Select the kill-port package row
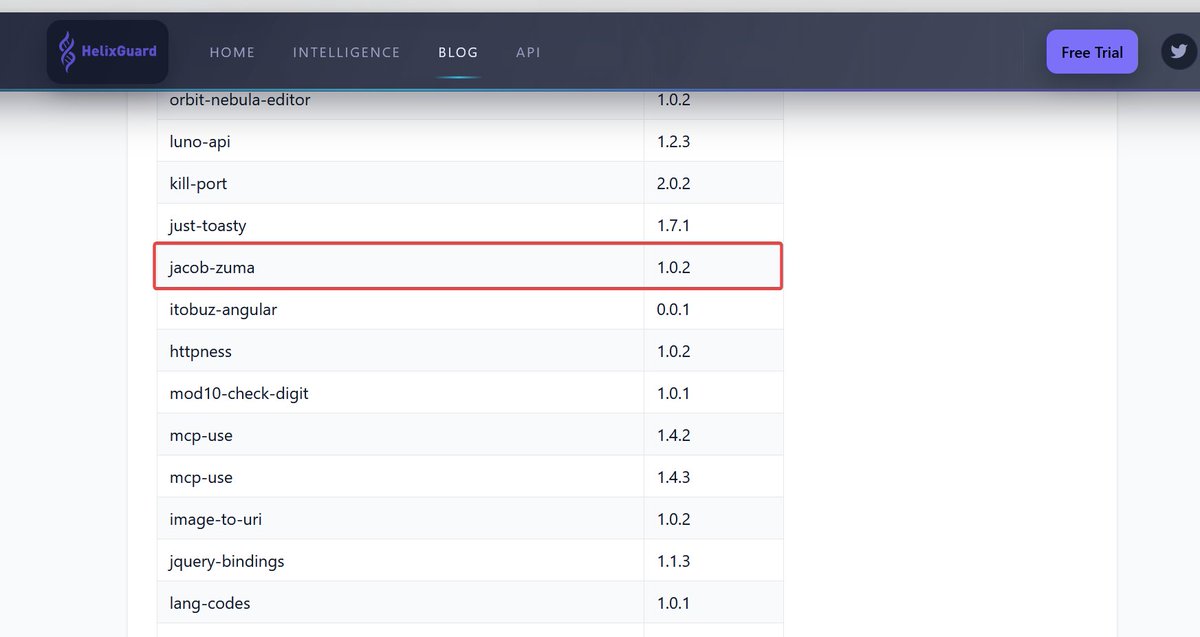 pyautogui.click(x=470, y=184)
